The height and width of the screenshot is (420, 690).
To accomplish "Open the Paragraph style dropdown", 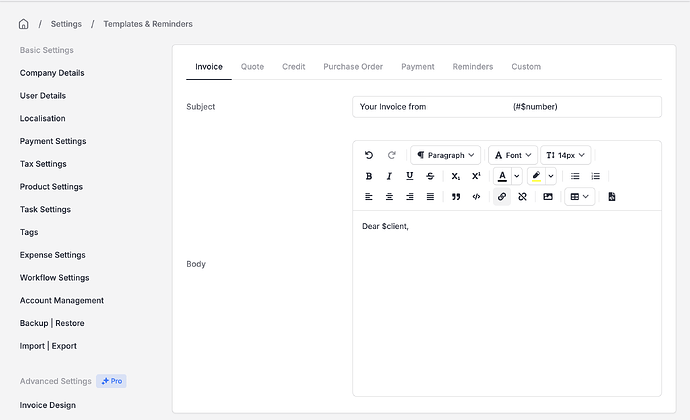I will pyautogui.click(x=445, y=155).
